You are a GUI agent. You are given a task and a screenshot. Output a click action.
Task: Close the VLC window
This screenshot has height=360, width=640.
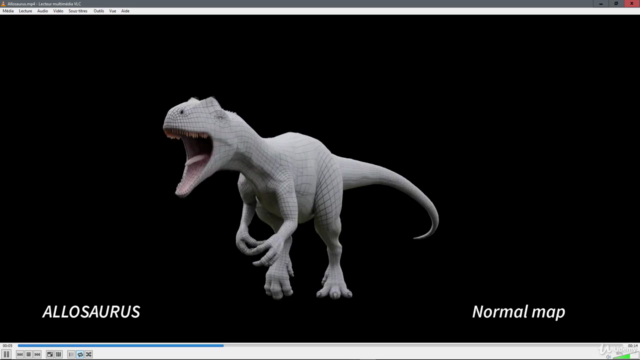pos(632,4)
